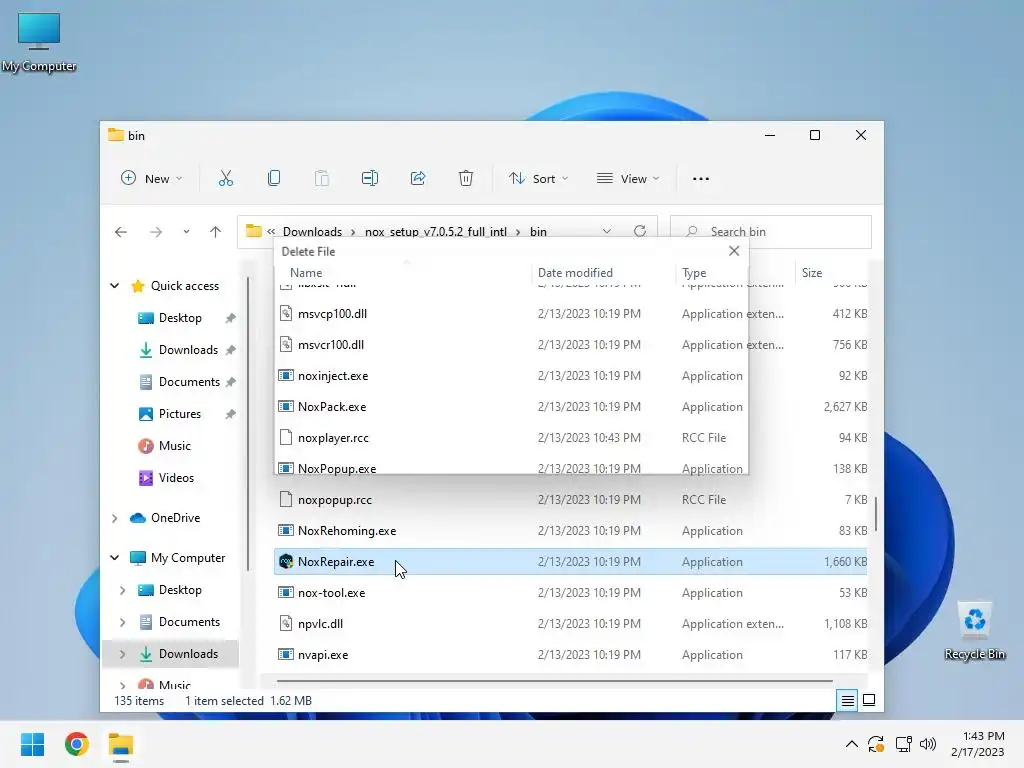Screen dimensions: 1024x768
Task: Click the Delete trash icon
Action: (x=466, y=178)
